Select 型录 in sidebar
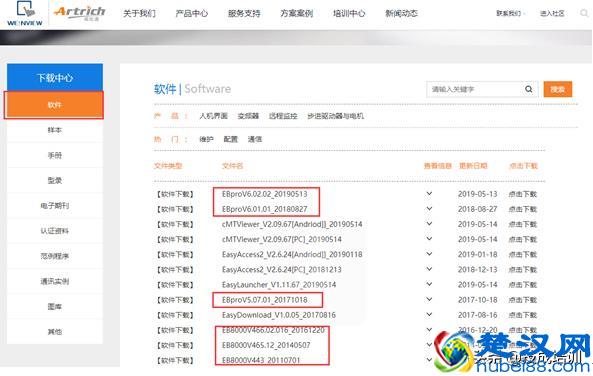Screen dimensions: 593x376 pos(54,180)
